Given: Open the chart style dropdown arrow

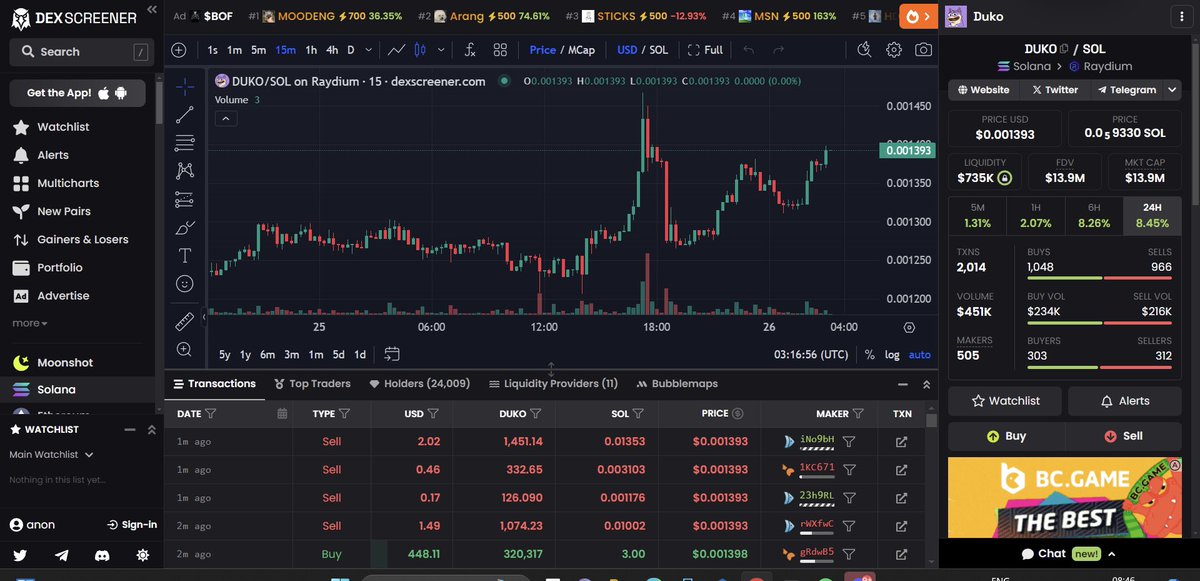Looking at the screenshot, I should 443,50.
